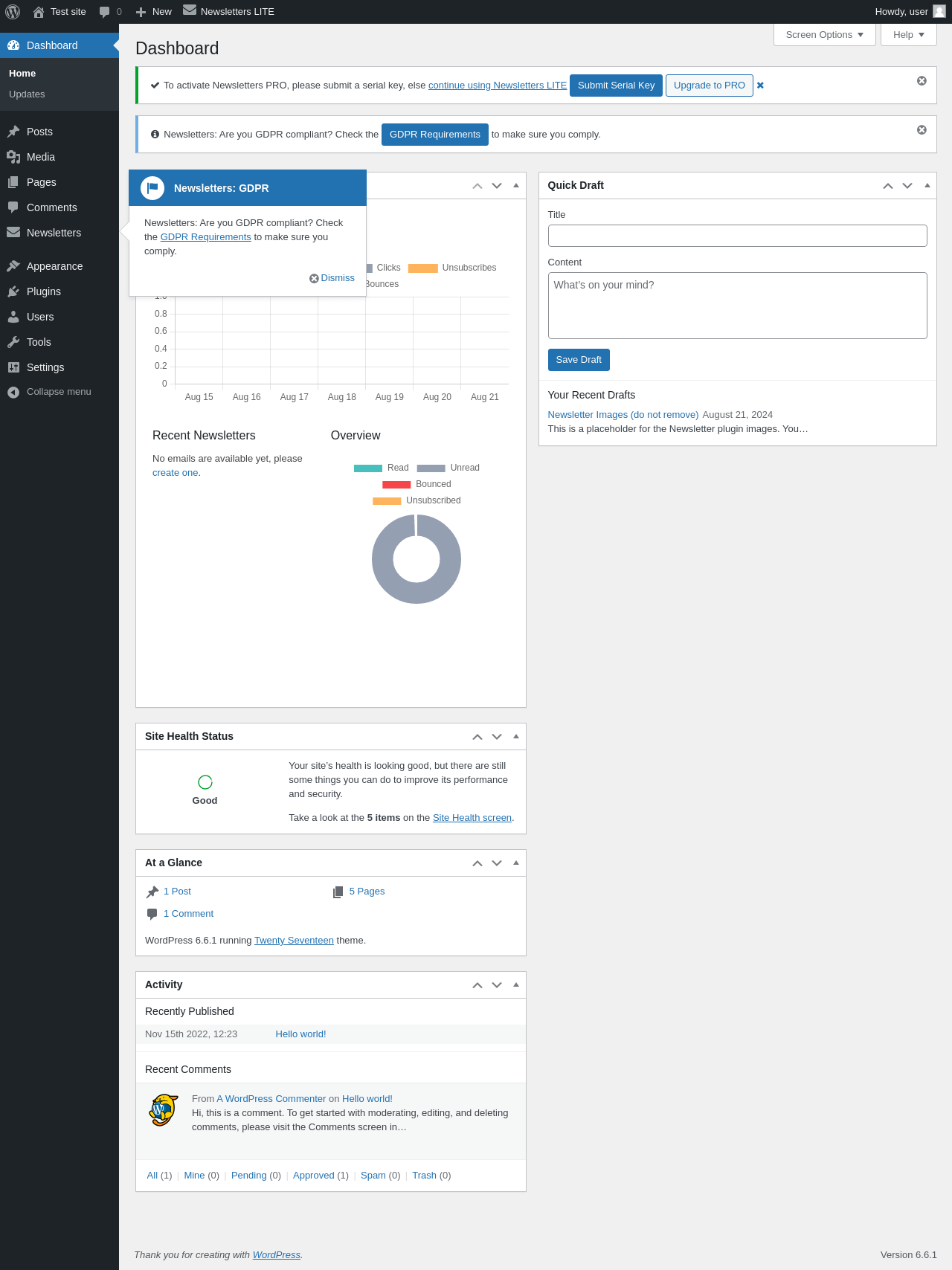Dismiss the serial key notice with circle X
Screen dimensions: 952x1270
point(922,80)
